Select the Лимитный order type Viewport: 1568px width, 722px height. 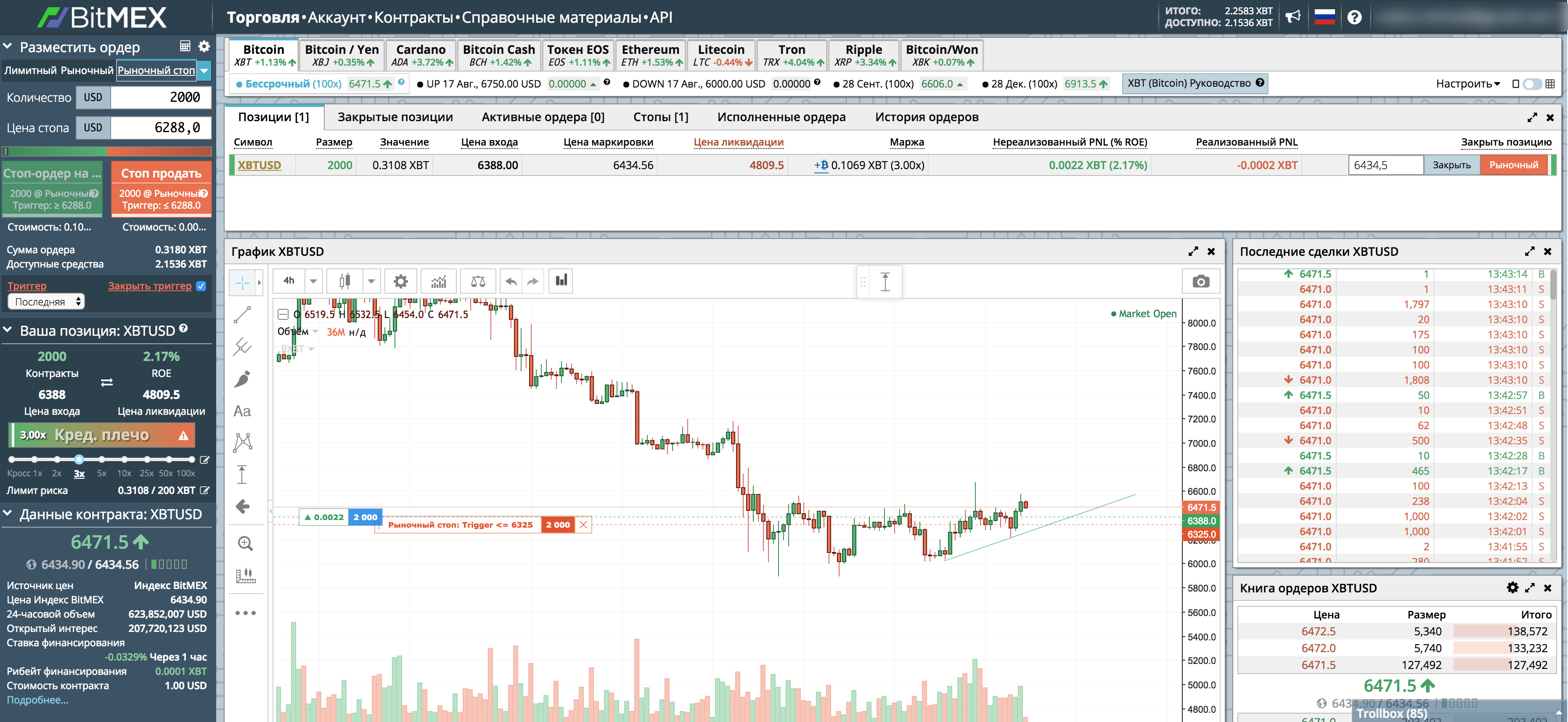[30, 71]
